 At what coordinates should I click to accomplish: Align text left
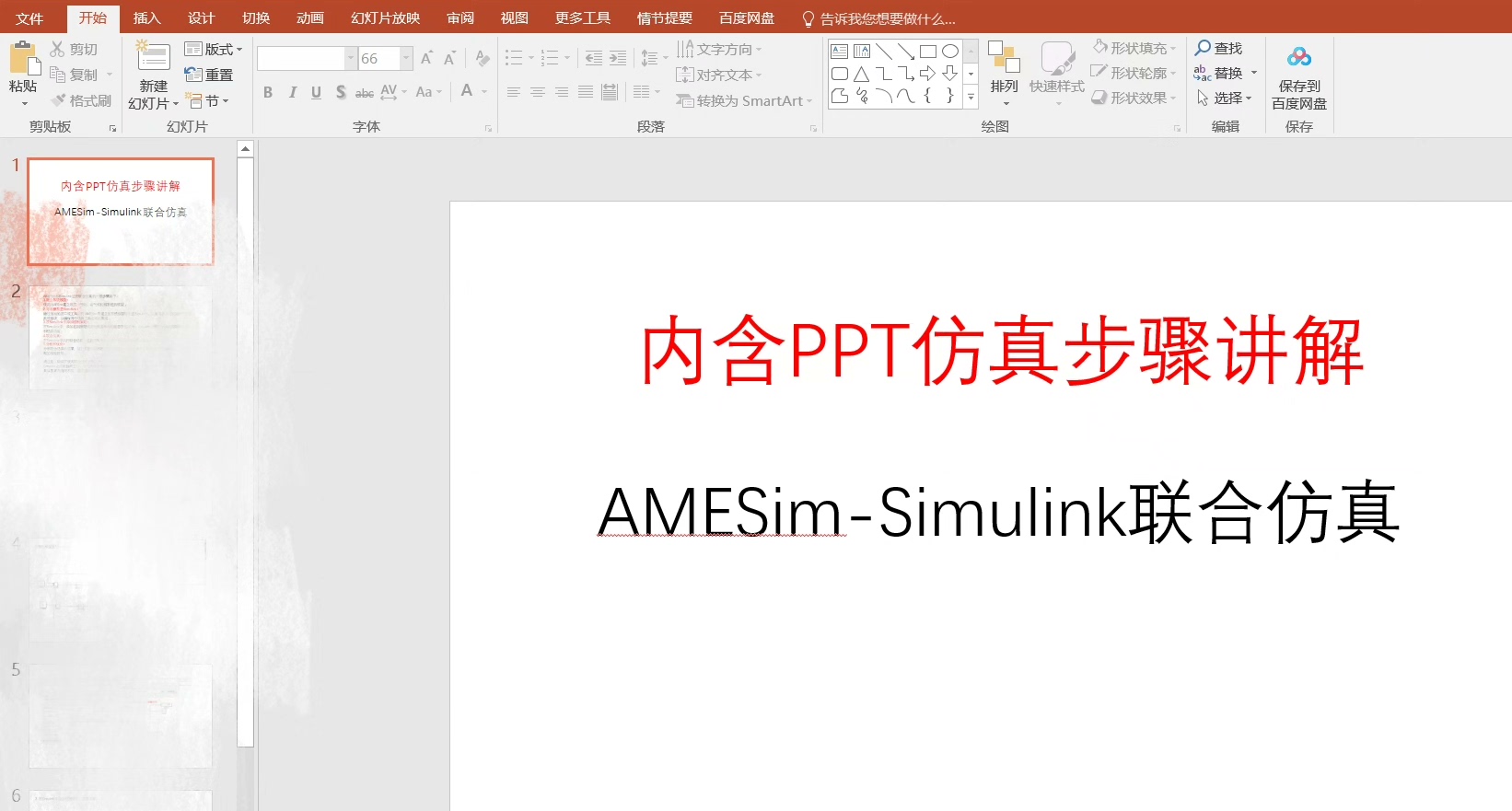point(514,92)
